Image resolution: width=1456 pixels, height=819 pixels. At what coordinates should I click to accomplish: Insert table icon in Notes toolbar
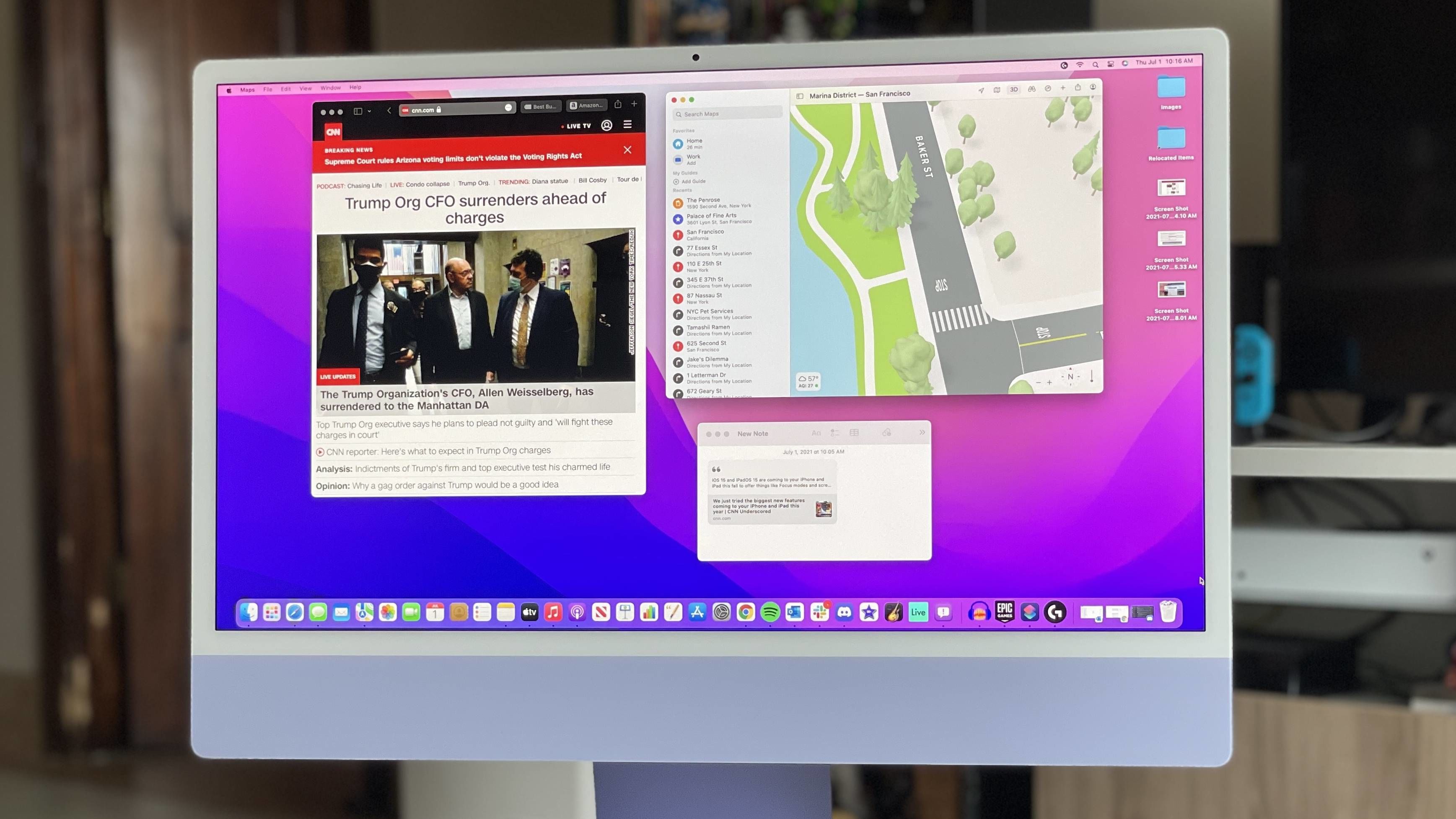click(854, 433)
